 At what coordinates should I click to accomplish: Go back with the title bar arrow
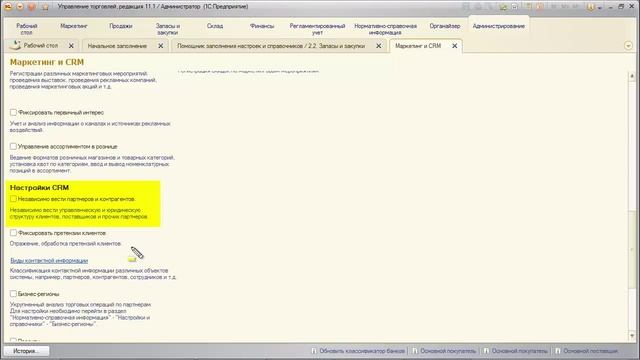pyautogui.click(x=20, y=7)
